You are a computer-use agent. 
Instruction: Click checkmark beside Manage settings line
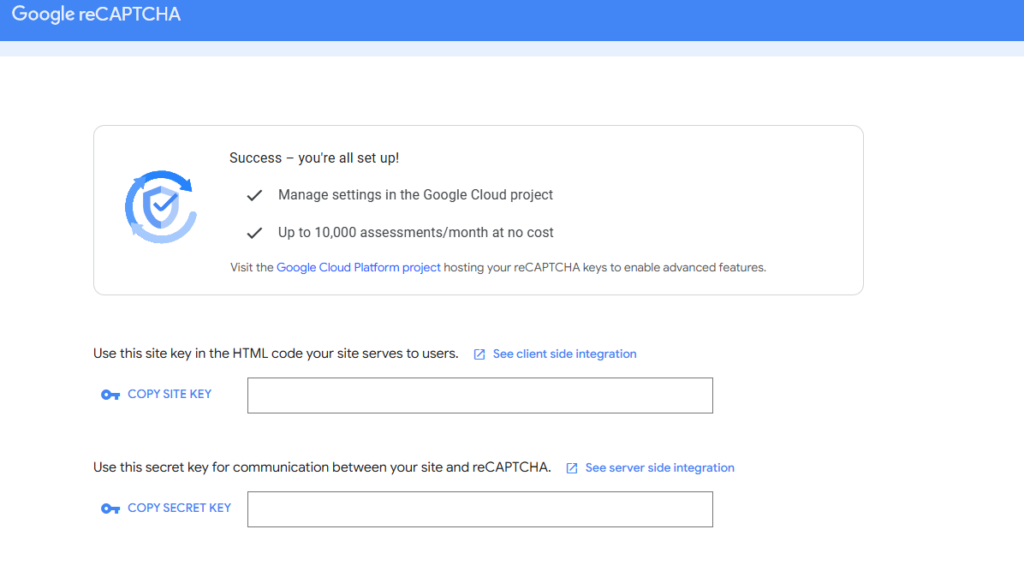tap(254, 195)
